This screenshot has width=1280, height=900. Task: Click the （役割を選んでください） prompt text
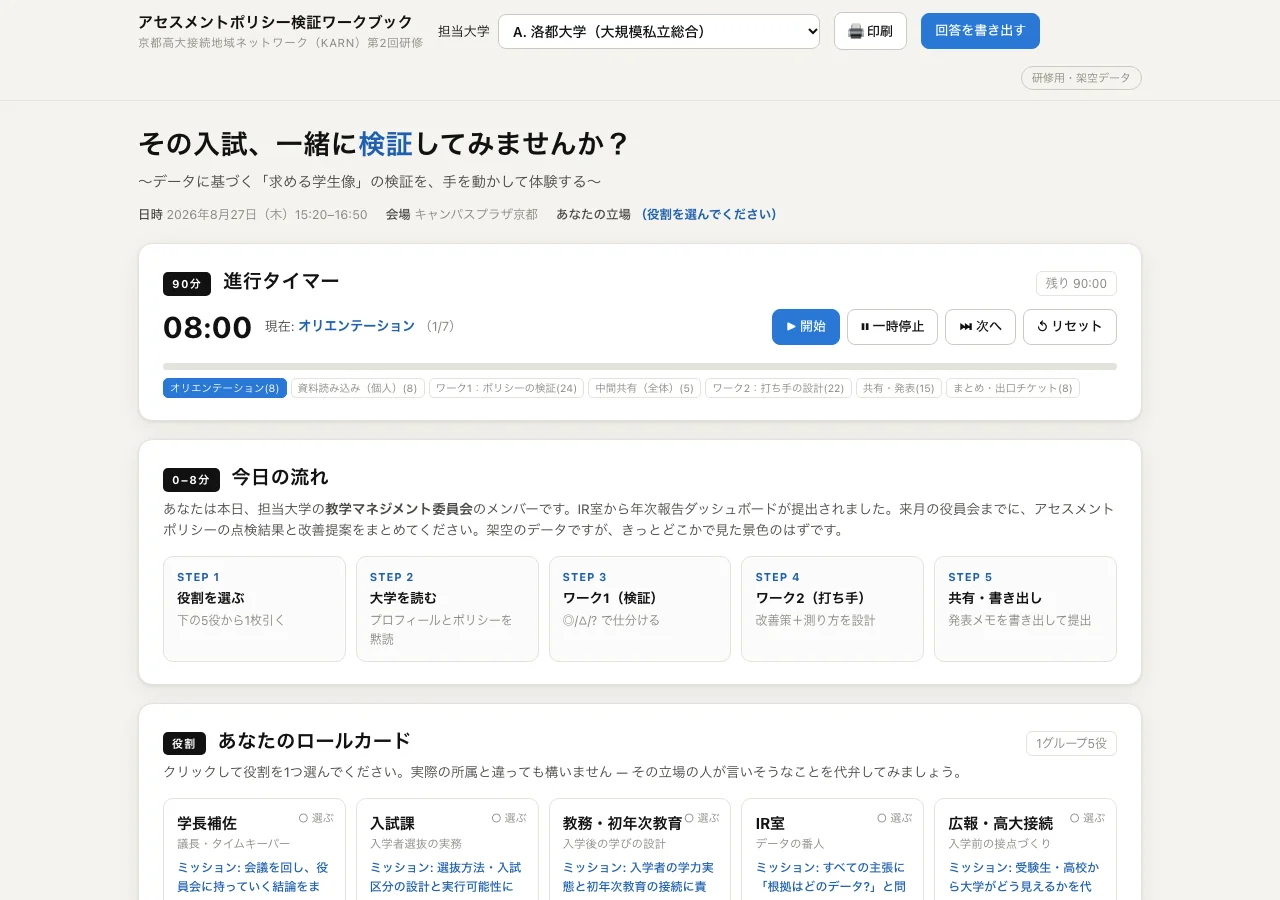pyautogui.click(x=709, y=214)
